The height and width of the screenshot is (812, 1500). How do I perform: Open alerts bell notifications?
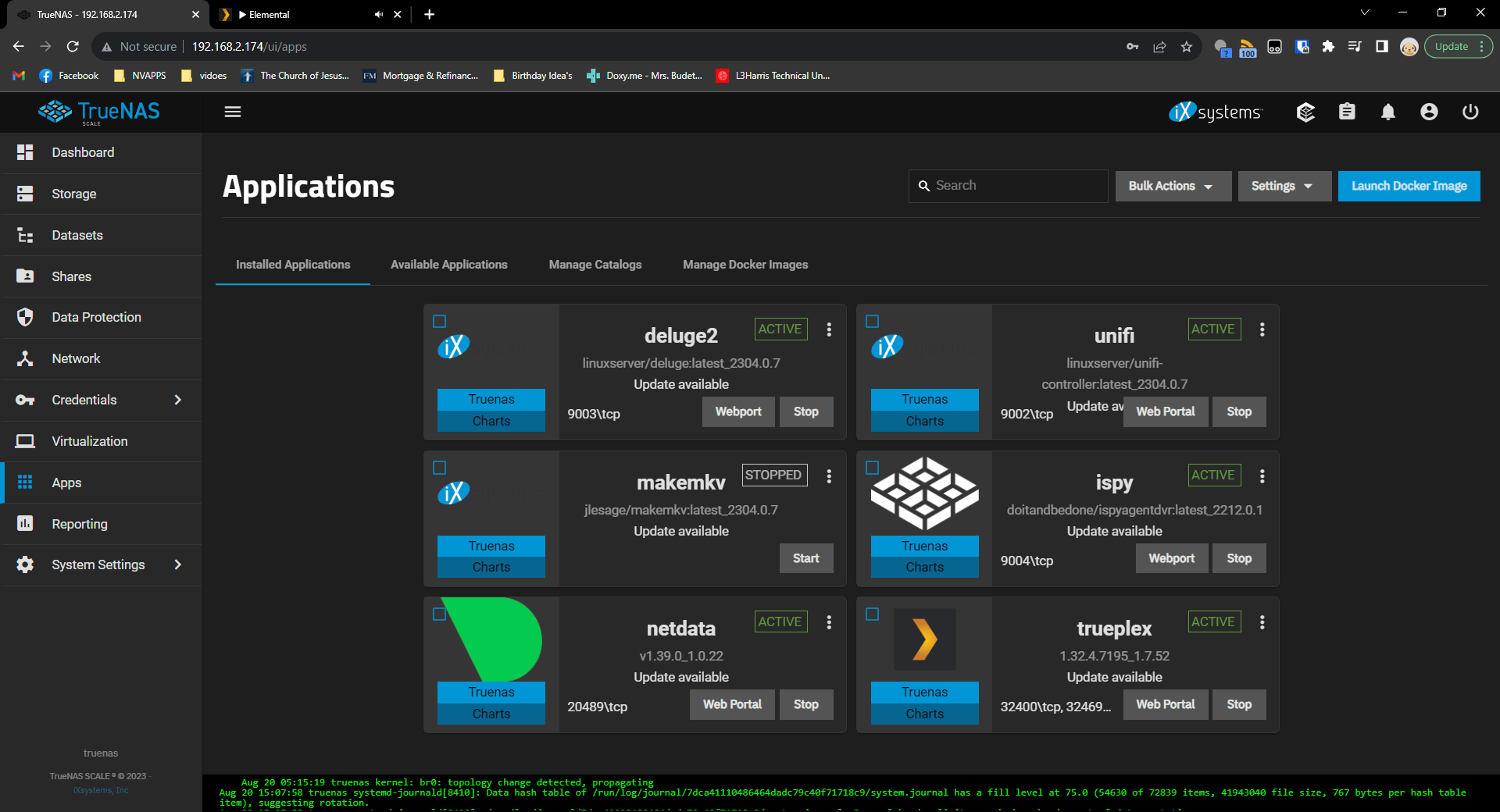click(x=1388, y=112)
